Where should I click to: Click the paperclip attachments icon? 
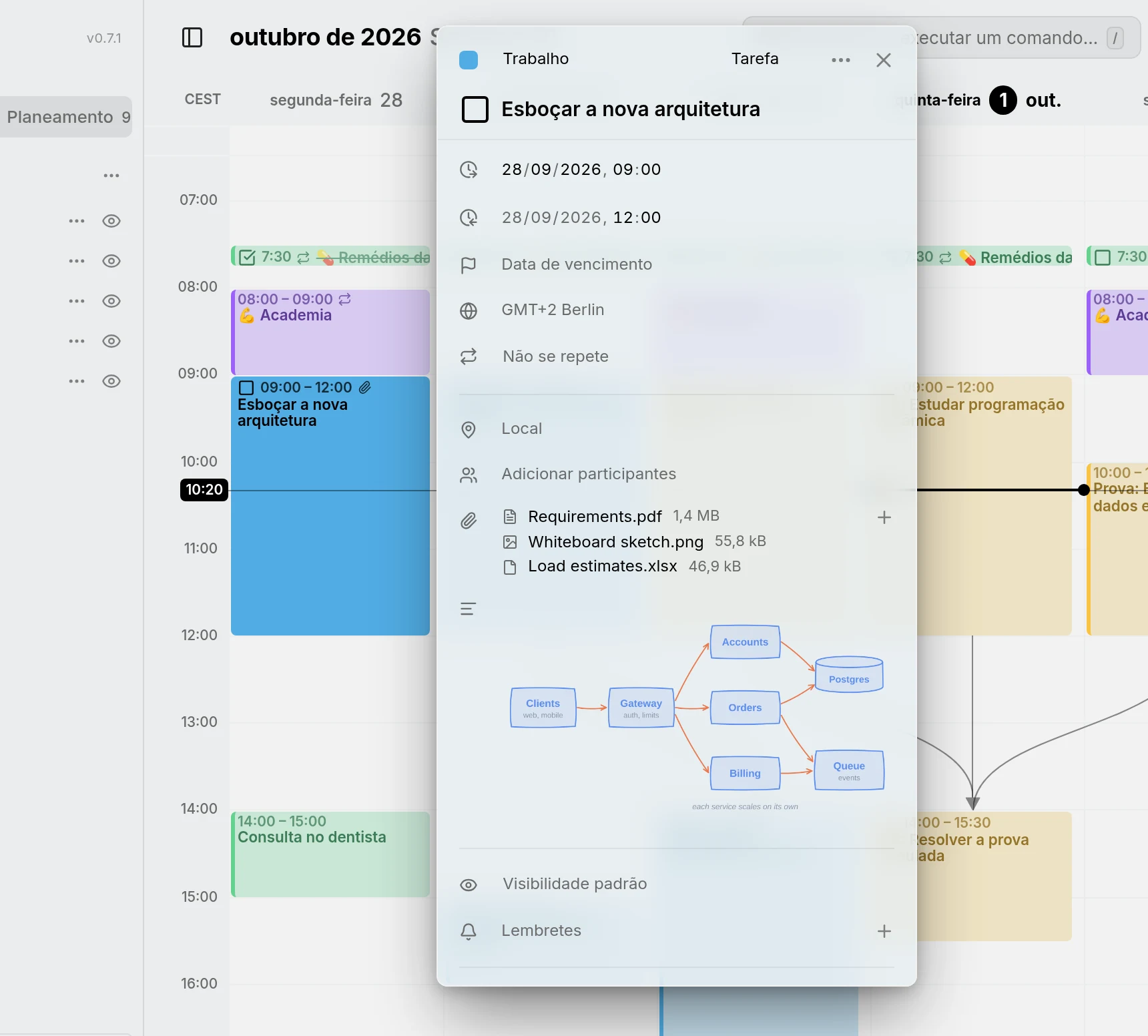click(469, 521)
